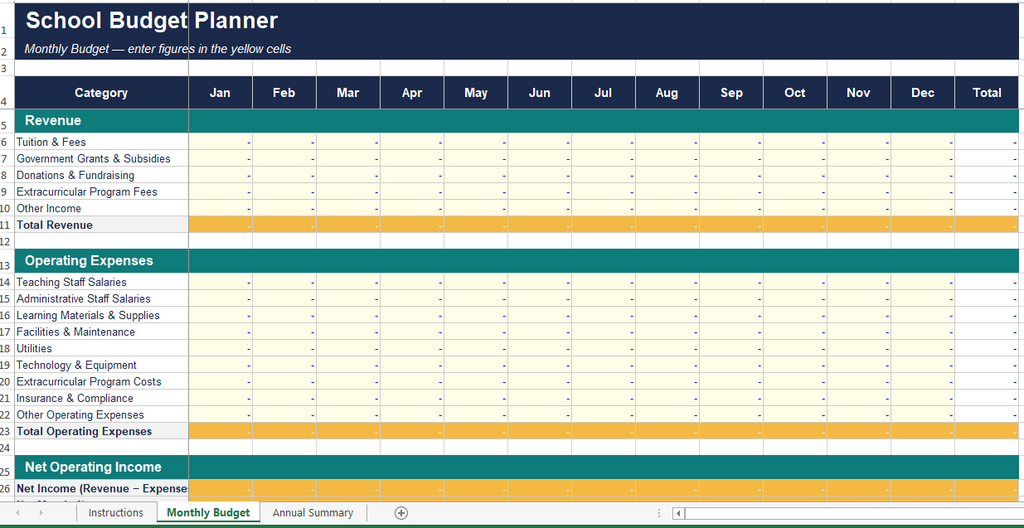Select the May column header cell
Viewport: 1024px width, 528px height.
476,93
